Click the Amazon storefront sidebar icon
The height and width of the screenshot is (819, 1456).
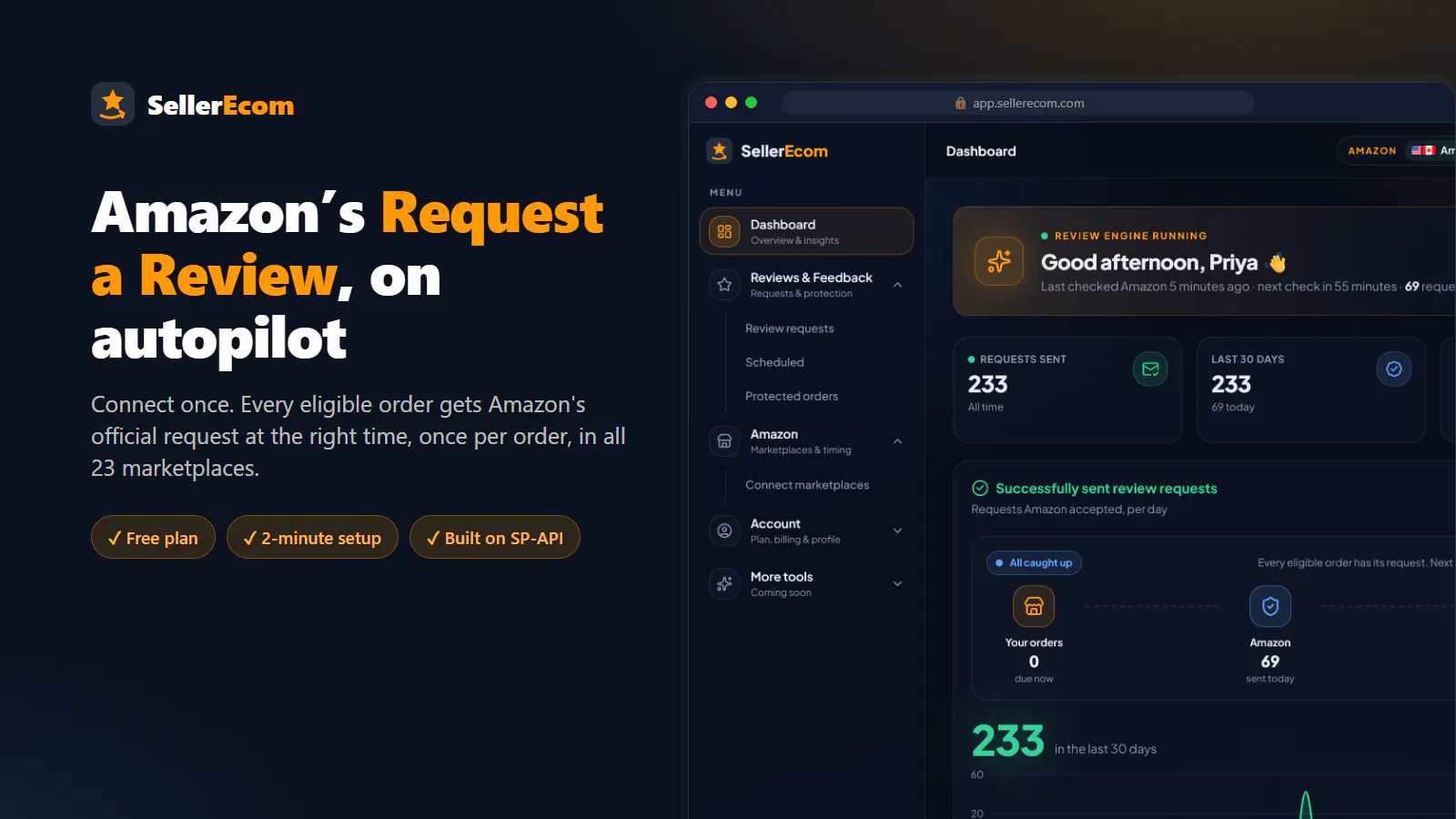[x=724, y=441]
